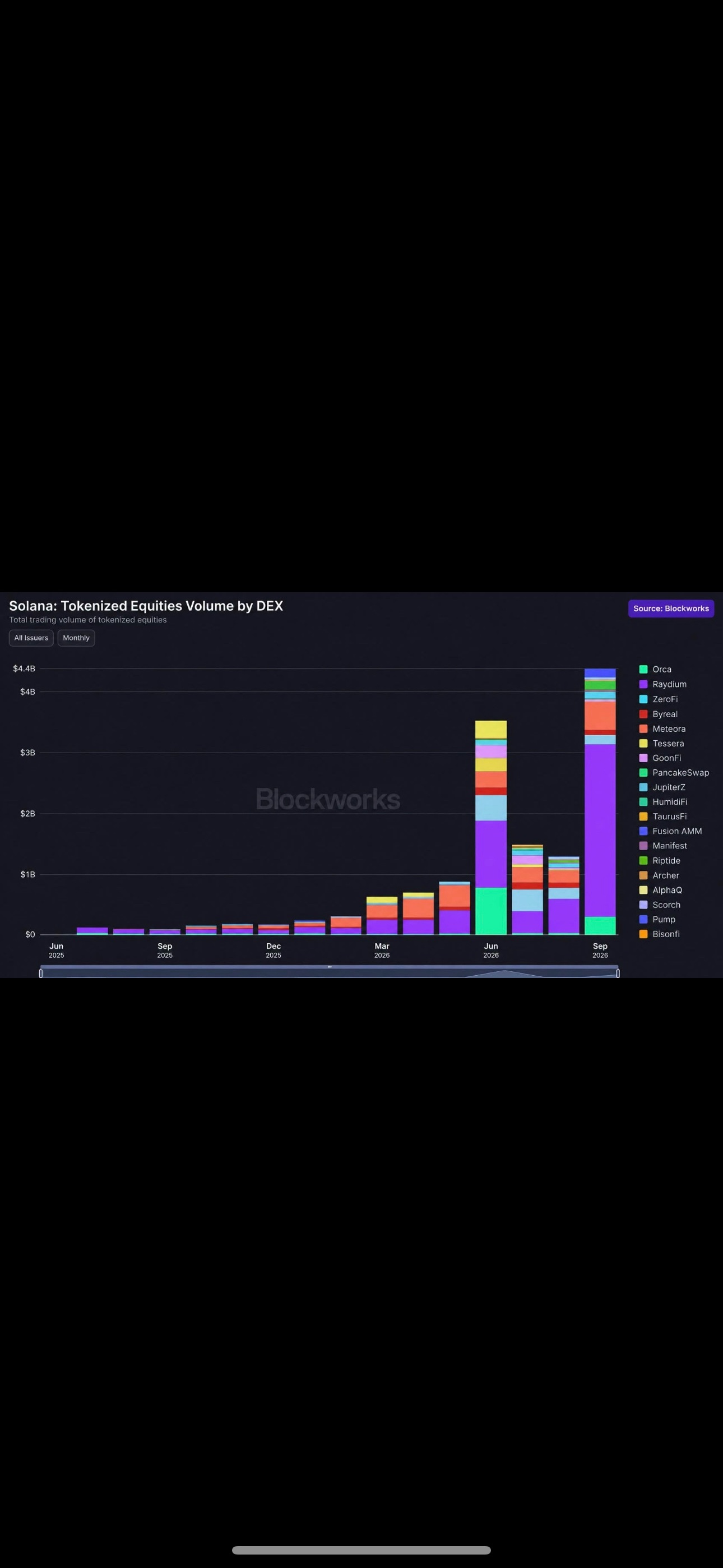Screen dimensions: 723x1568
Task: Toggle Tessera series in legend
Action: pos(661,743)
